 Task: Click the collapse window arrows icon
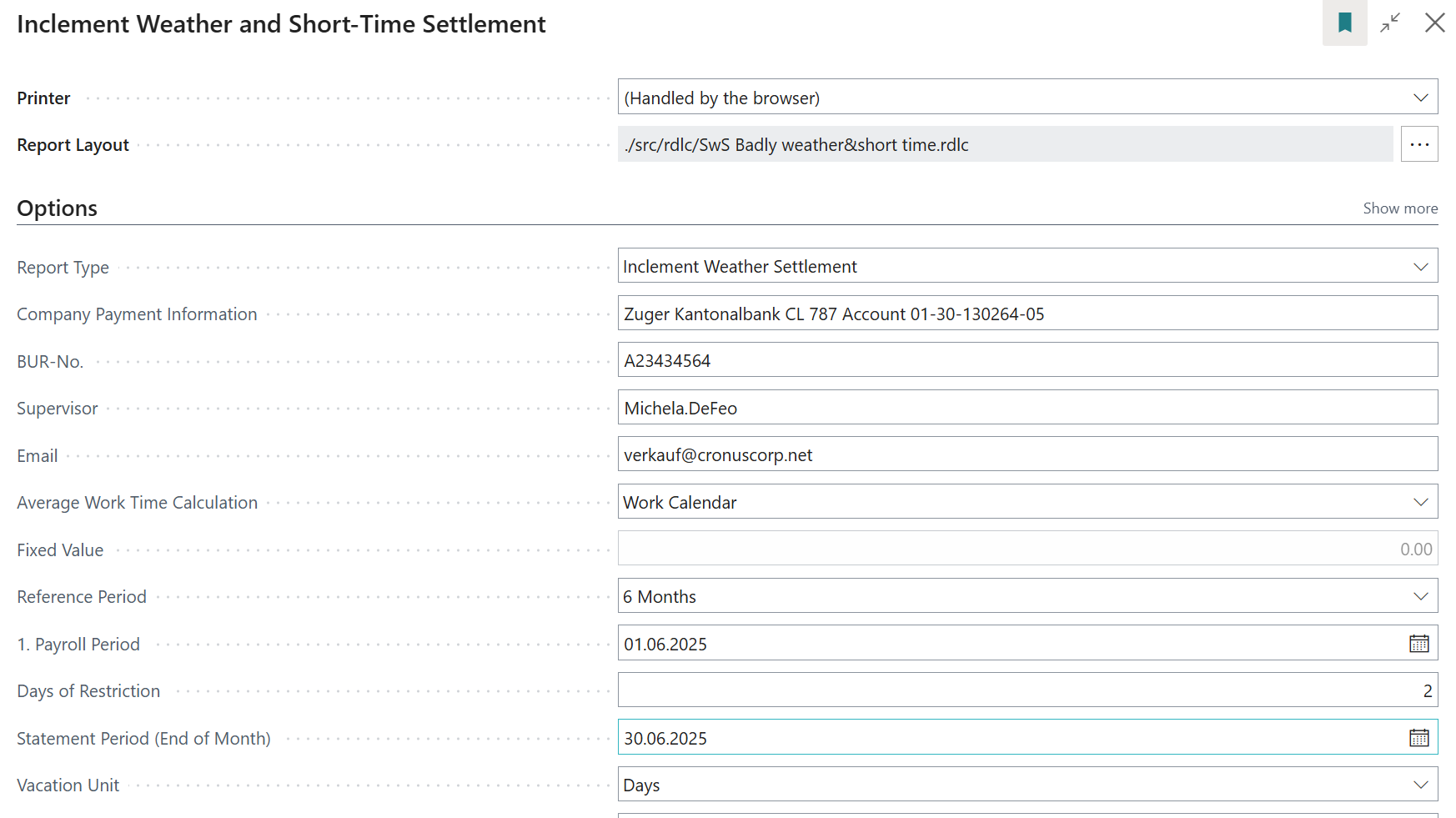[1390, 23]
